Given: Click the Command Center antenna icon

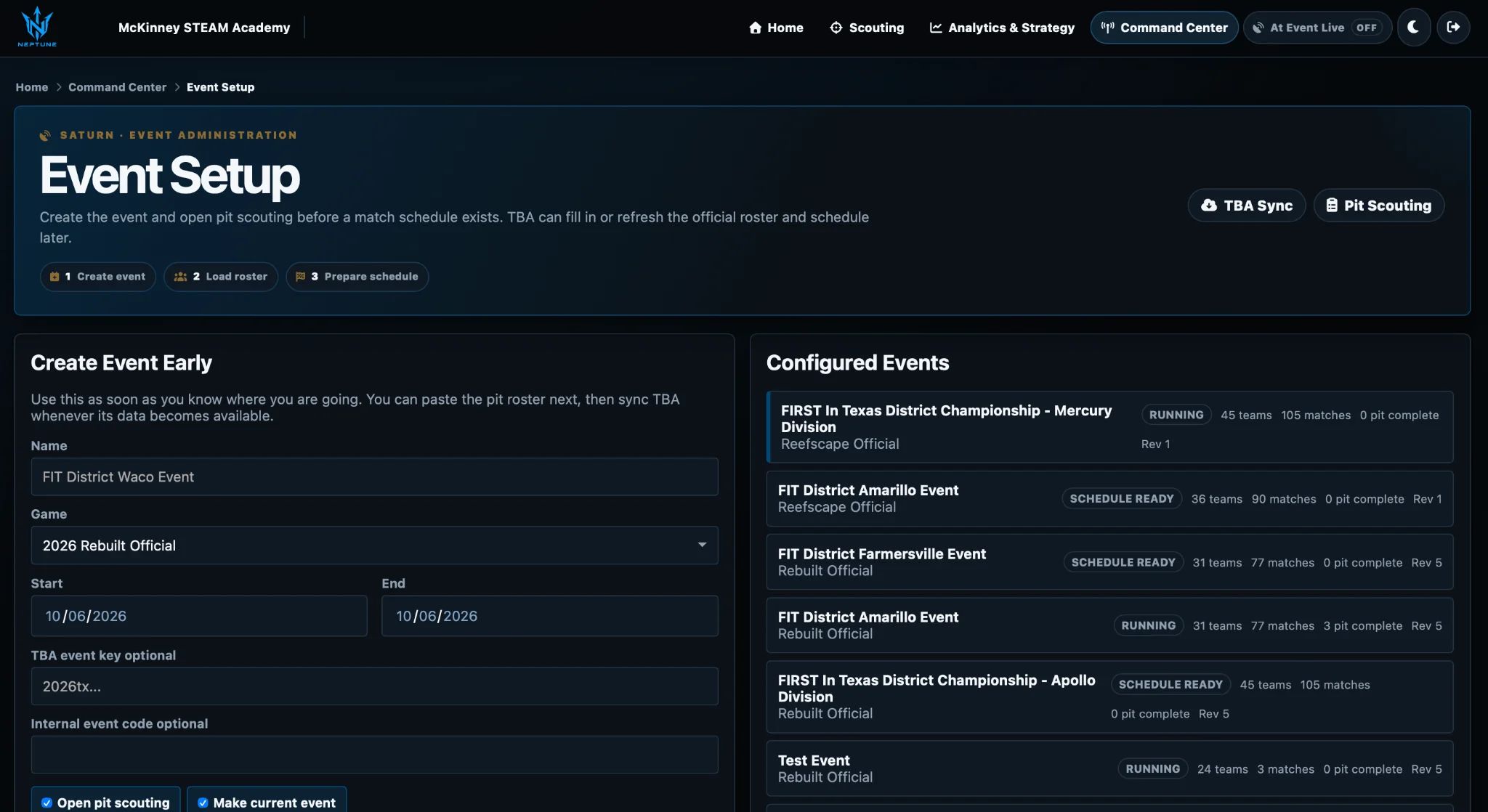Looking at the screenshot, I should point(1107,28).
